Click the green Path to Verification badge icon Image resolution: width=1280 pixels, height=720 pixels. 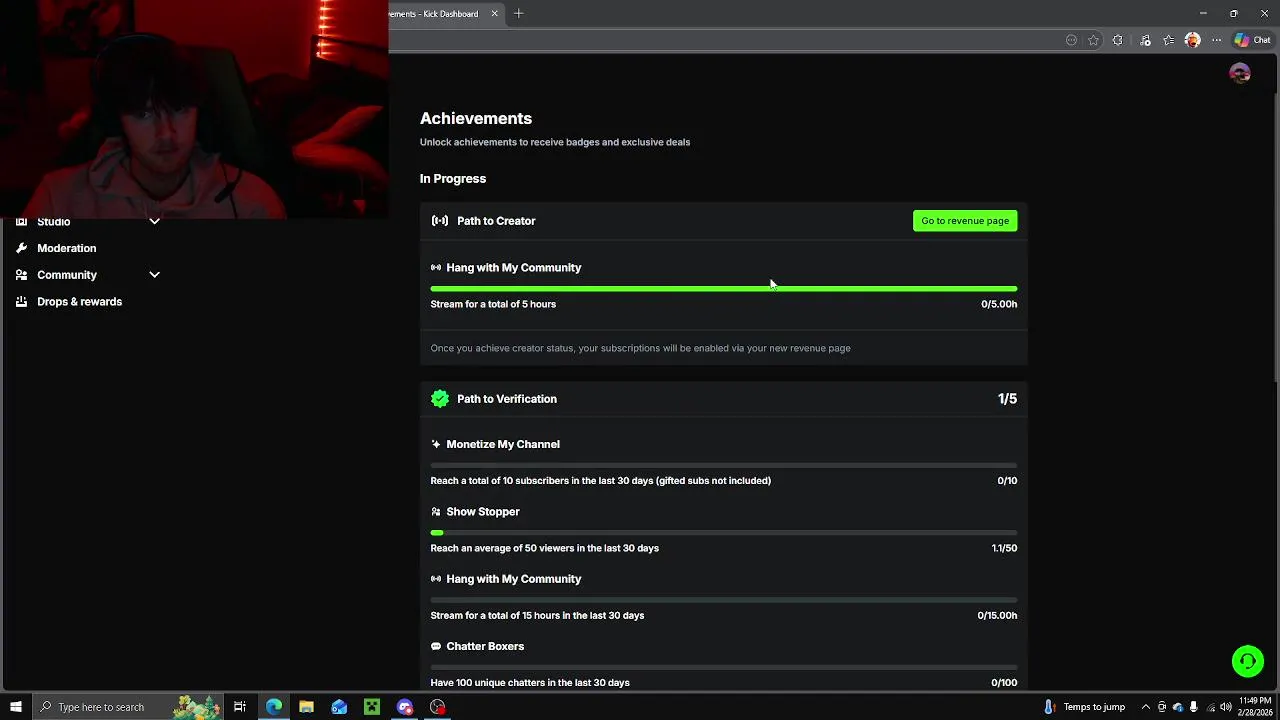(x=440, y=399)
